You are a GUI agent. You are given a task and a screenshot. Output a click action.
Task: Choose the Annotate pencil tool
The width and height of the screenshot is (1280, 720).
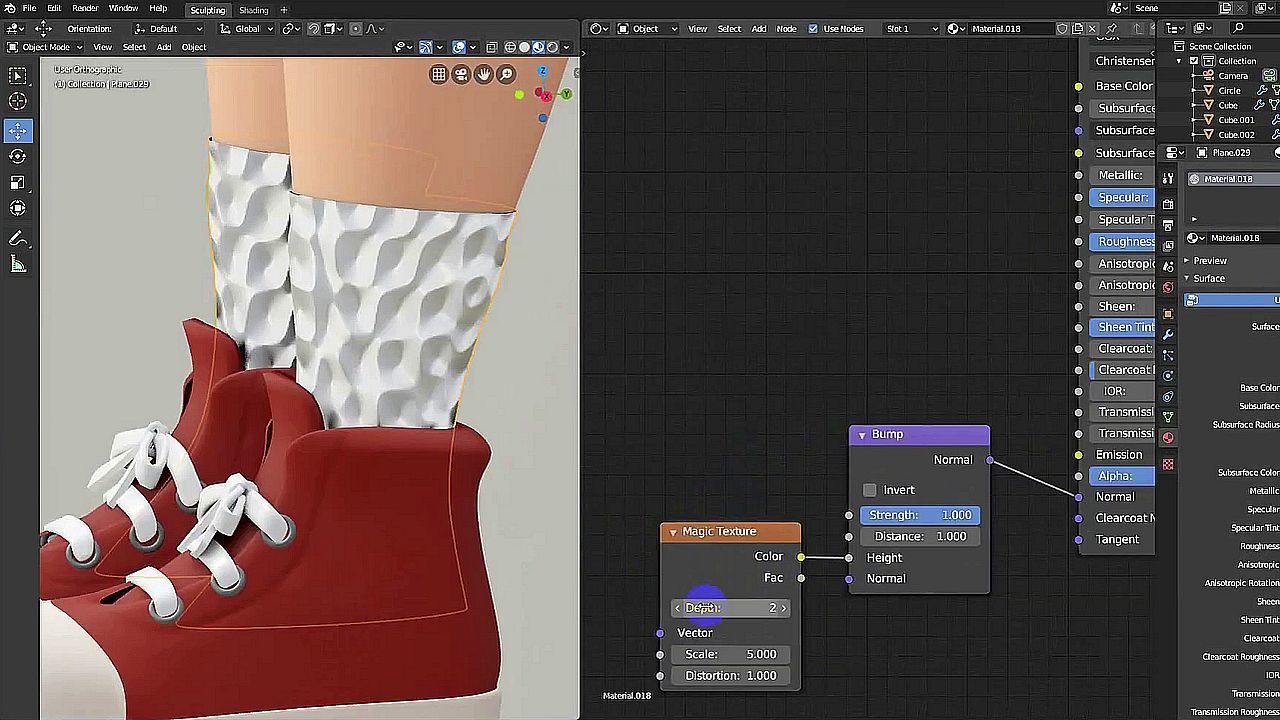click(18, 239)
